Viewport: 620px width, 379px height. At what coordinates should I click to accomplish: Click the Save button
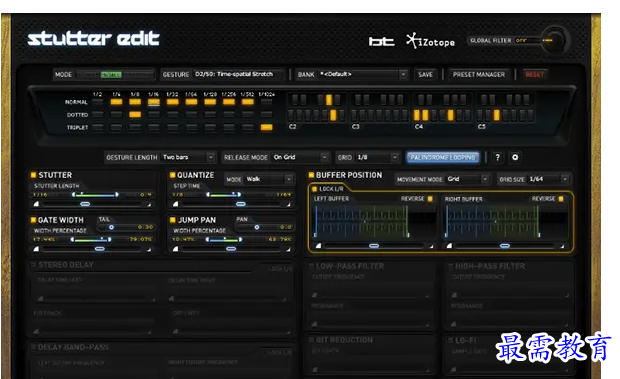point(425,74)
